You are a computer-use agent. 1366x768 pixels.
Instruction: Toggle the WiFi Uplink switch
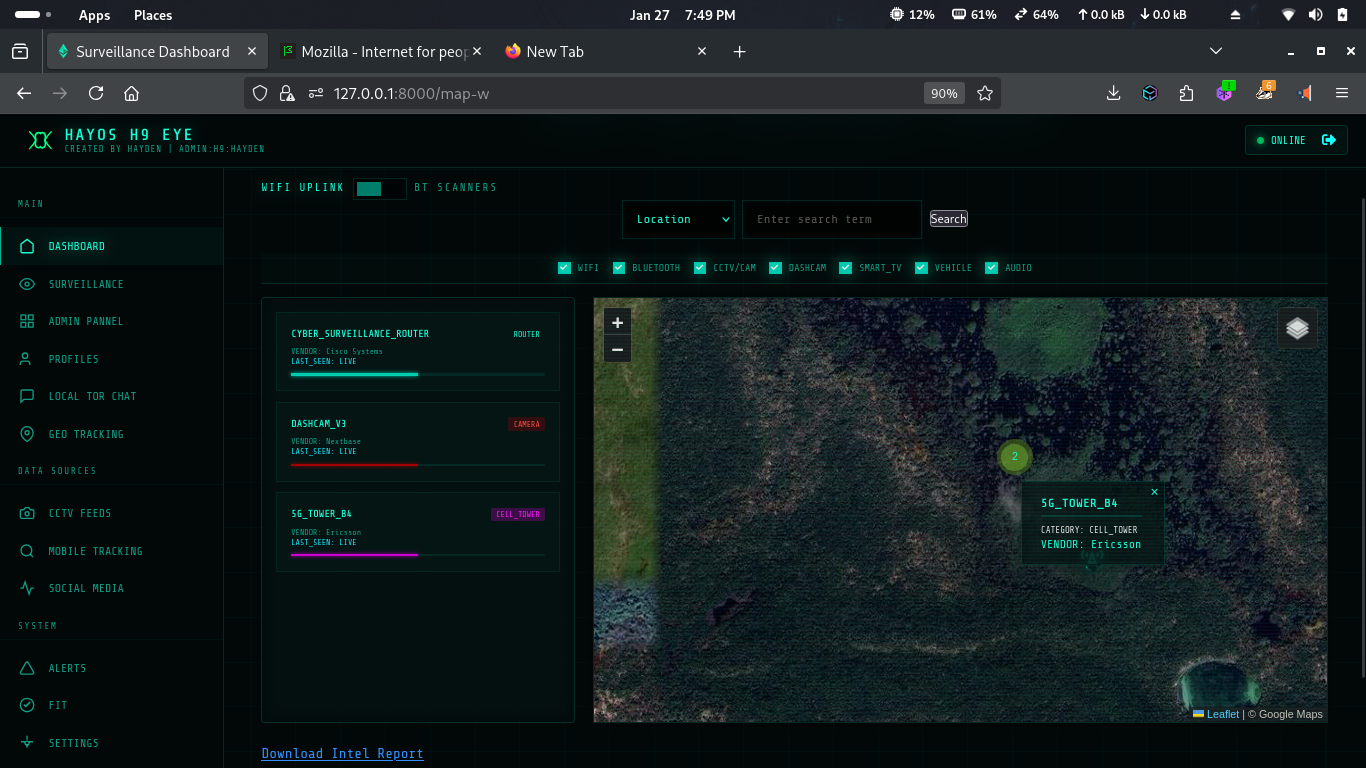click(x=380, y=188)
